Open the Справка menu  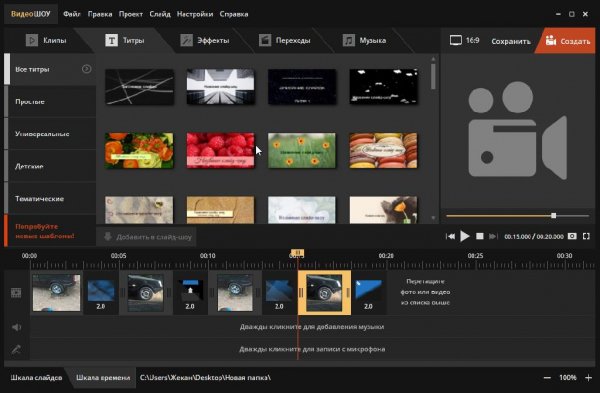pyautogui.click(x=234, y=14)
